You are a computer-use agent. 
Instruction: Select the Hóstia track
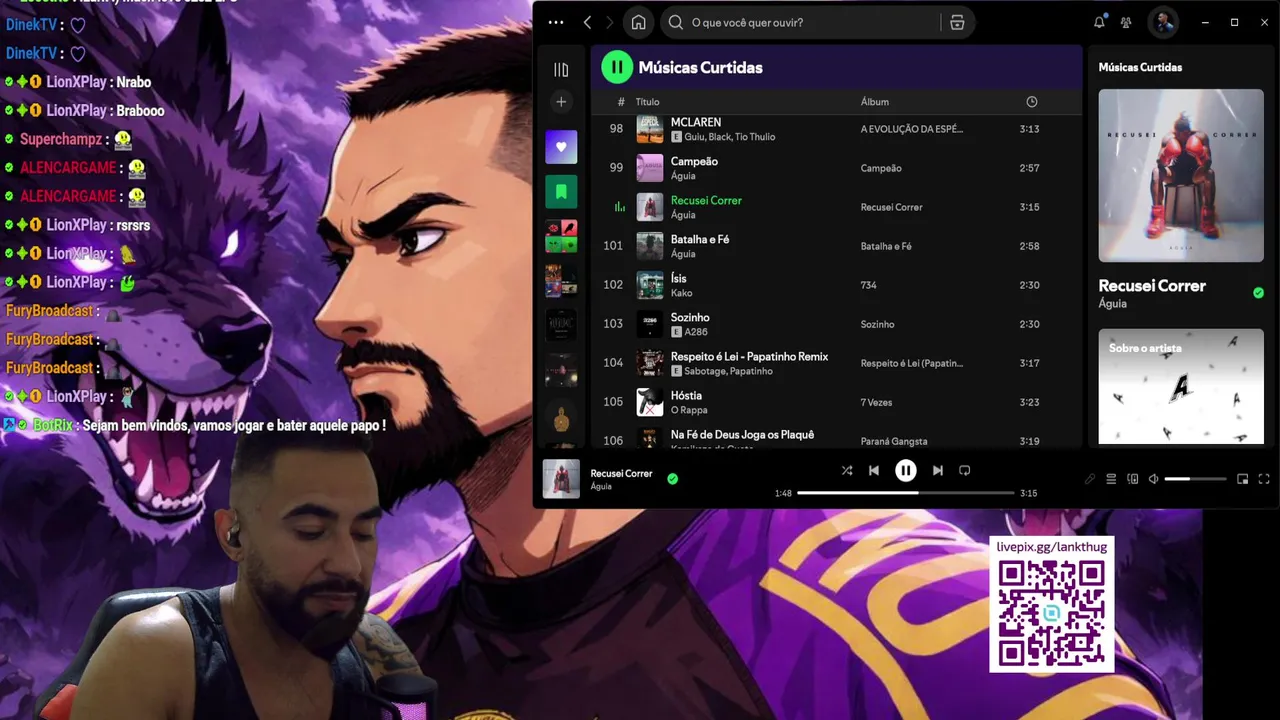click(x=836, y=402)
